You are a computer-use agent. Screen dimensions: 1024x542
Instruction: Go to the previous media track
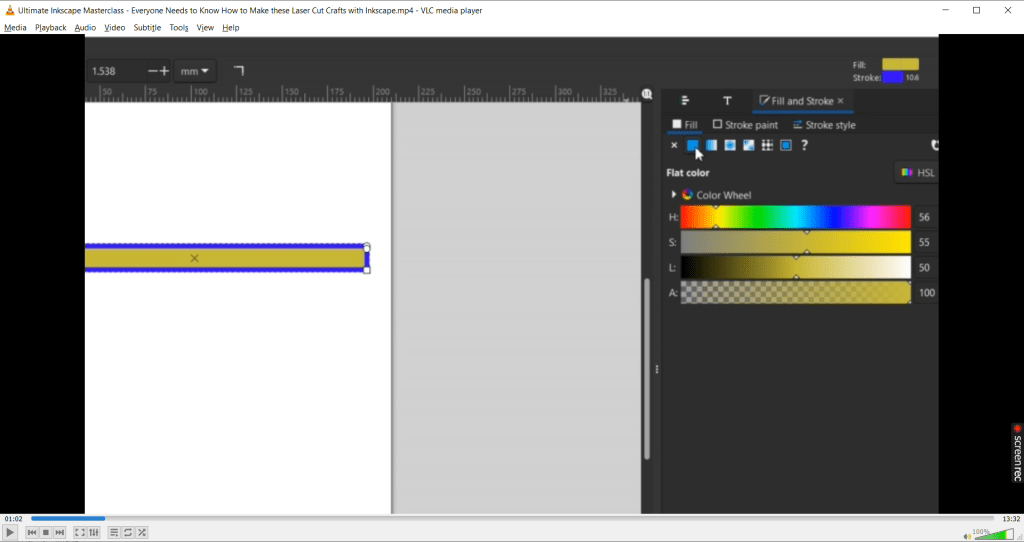[32, 533]
